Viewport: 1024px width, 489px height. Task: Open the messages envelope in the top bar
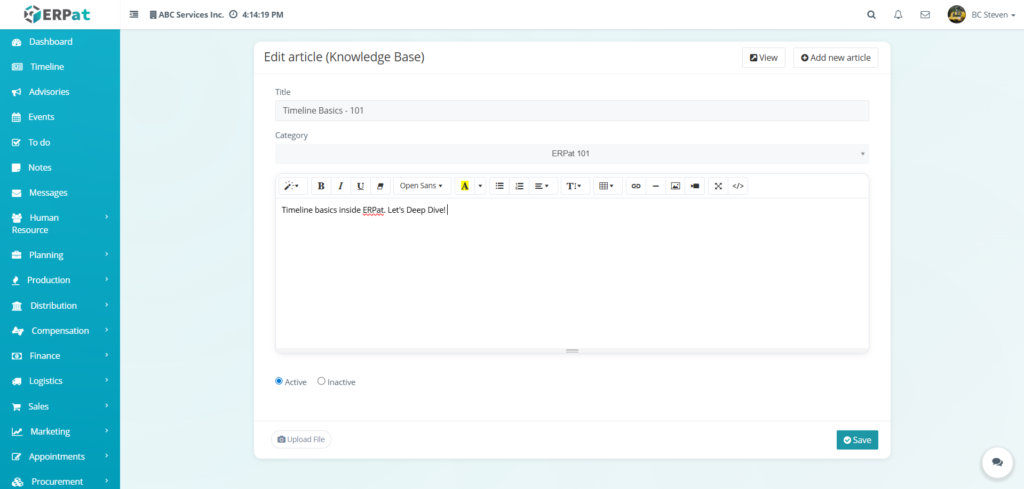click(x=925, y=14)
